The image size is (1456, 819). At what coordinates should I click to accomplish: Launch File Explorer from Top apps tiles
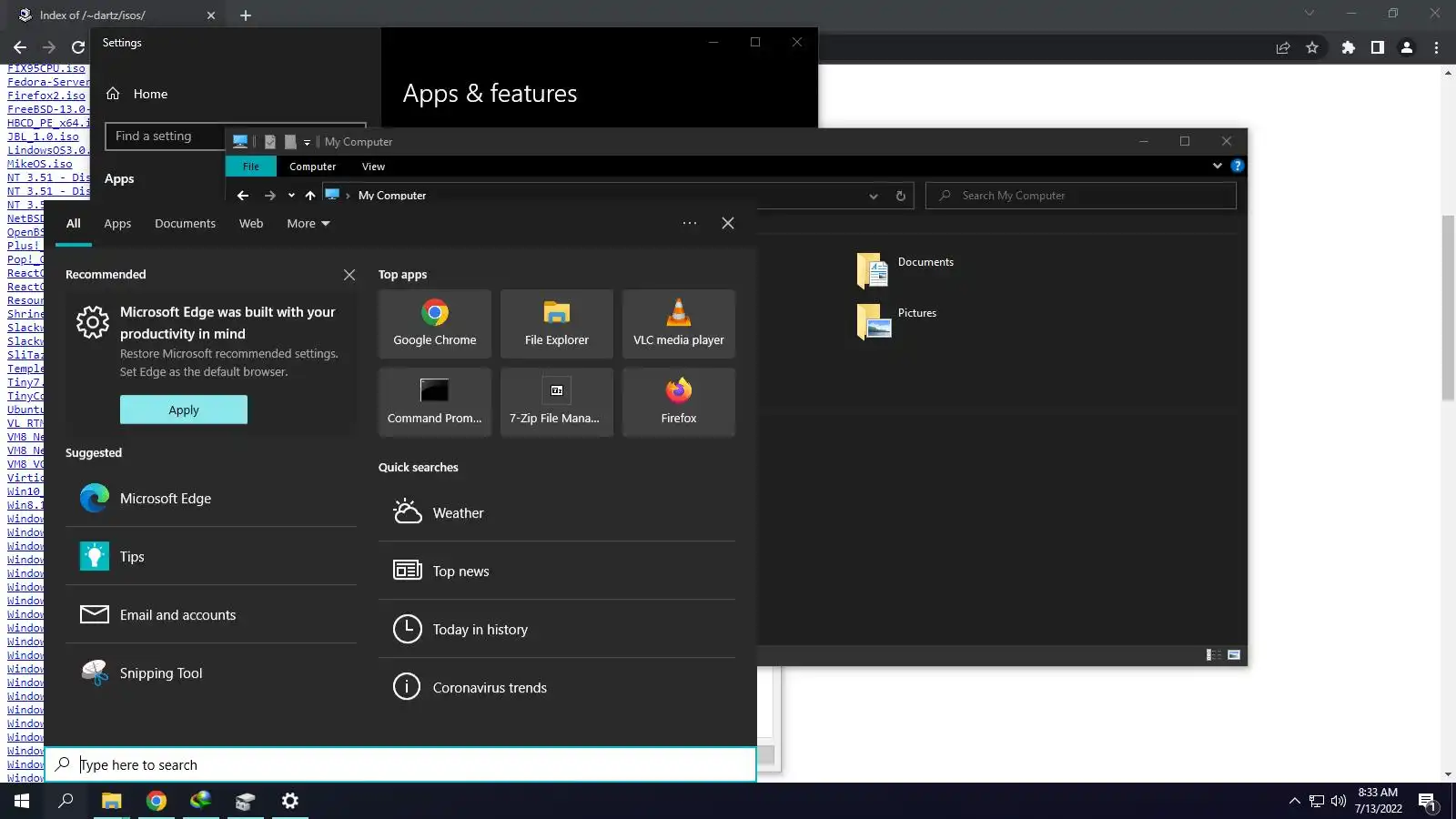[557, 324]
